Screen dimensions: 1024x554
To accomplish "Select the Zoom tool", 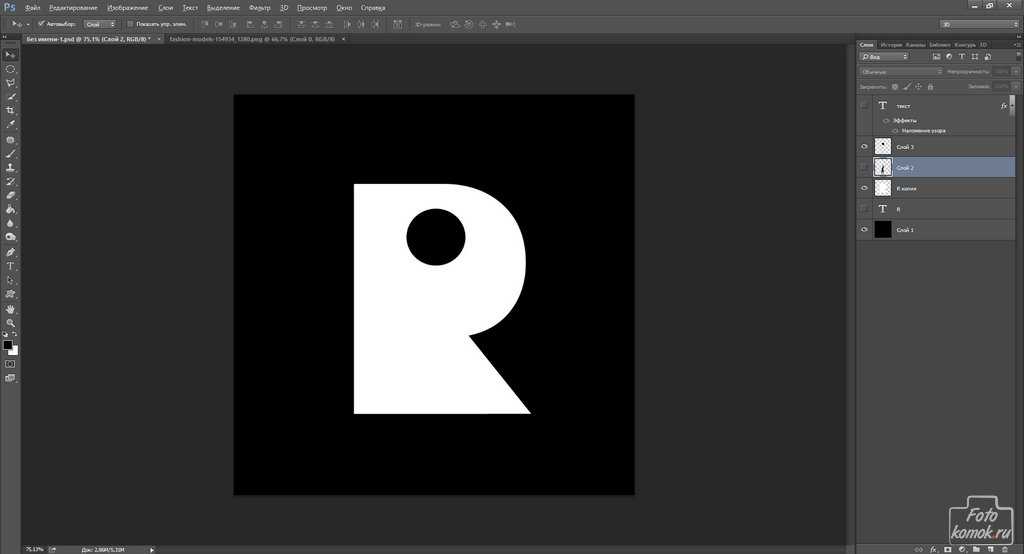I will coord(10,323).
